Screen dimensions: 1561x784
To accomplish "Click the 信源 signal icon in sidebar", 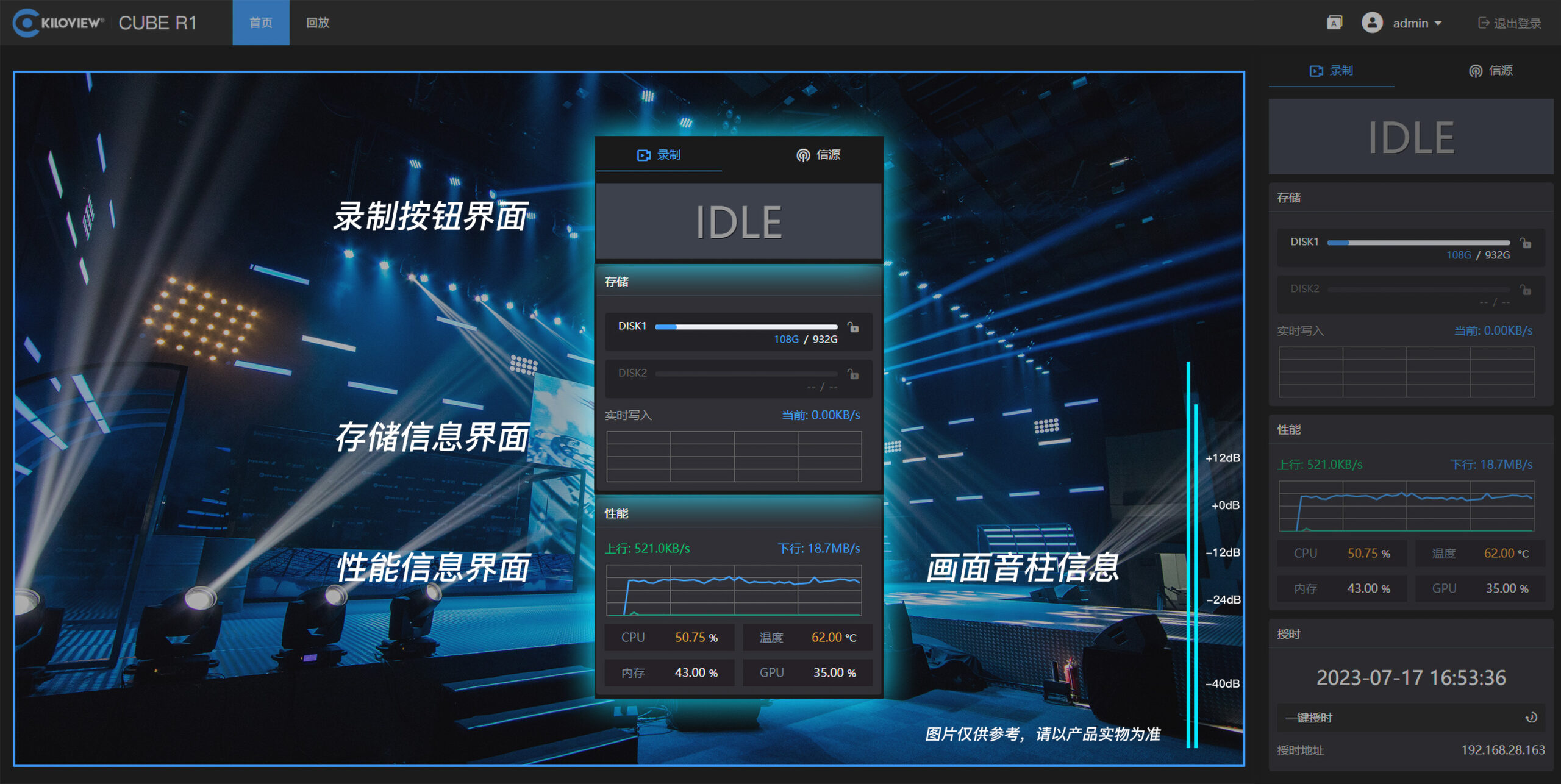I will pos(1475,71).
